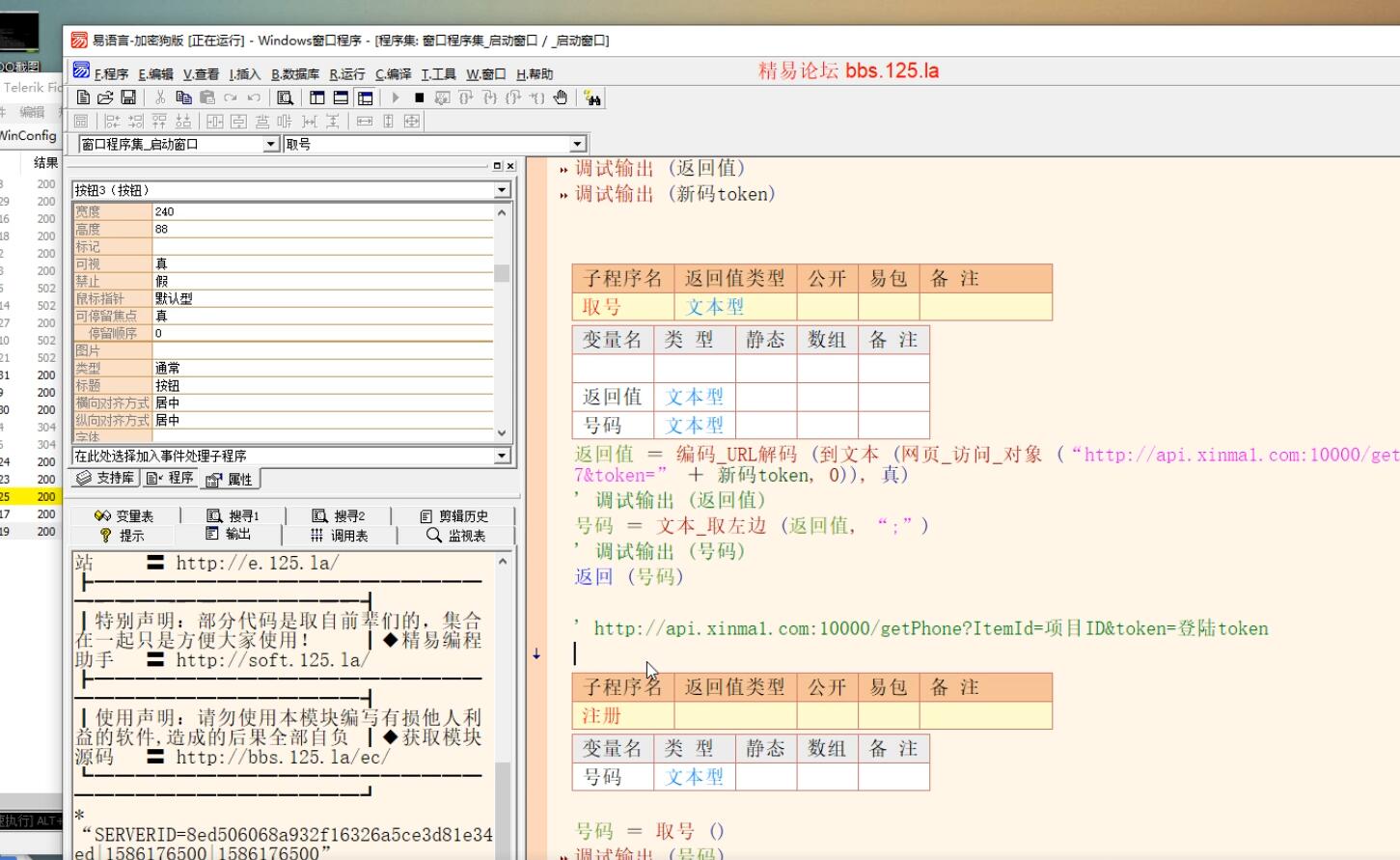Viewport: 1400px width, 860px height.
Task: Click the New file toolbar icon
Action: pyautogui.click(x=83, y=97)
